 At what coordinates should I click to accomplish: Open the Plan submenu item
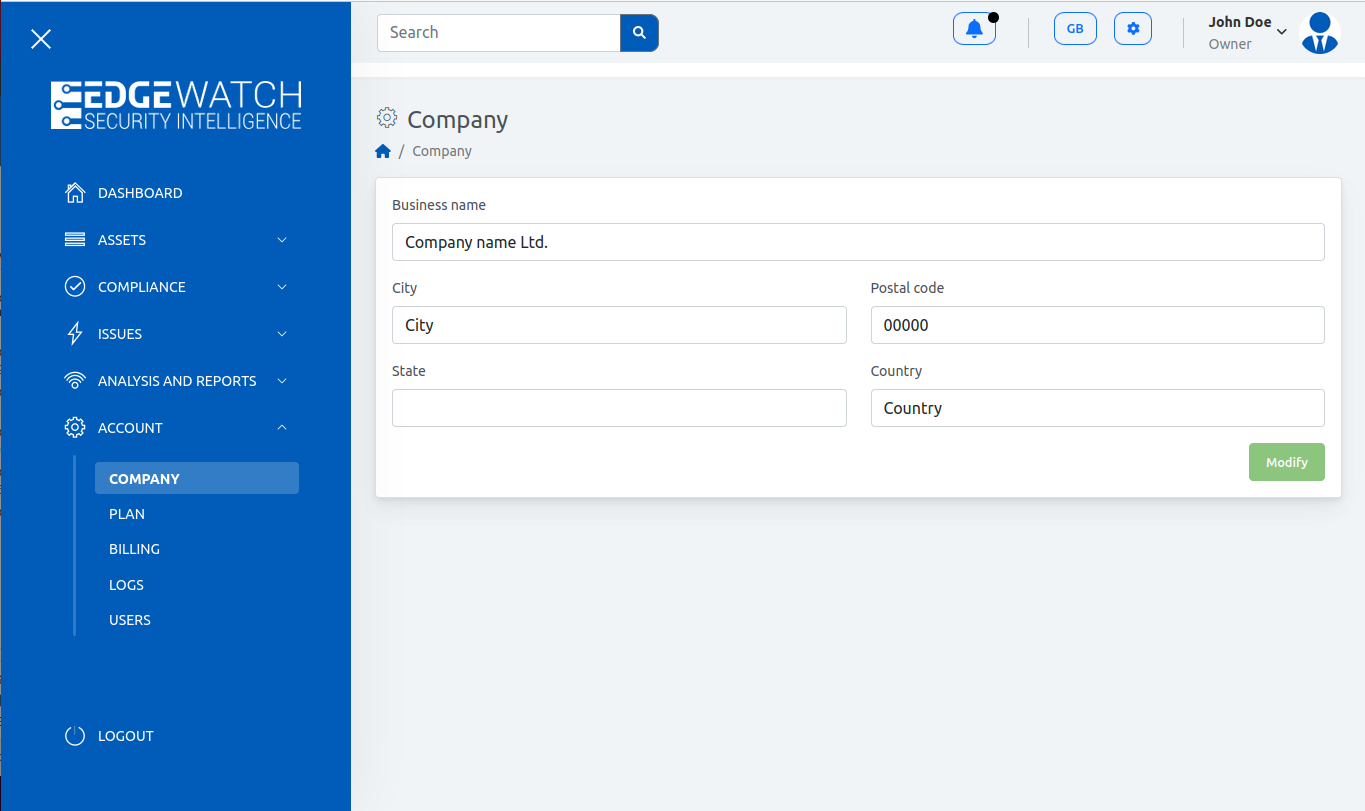tap(127, 514)
